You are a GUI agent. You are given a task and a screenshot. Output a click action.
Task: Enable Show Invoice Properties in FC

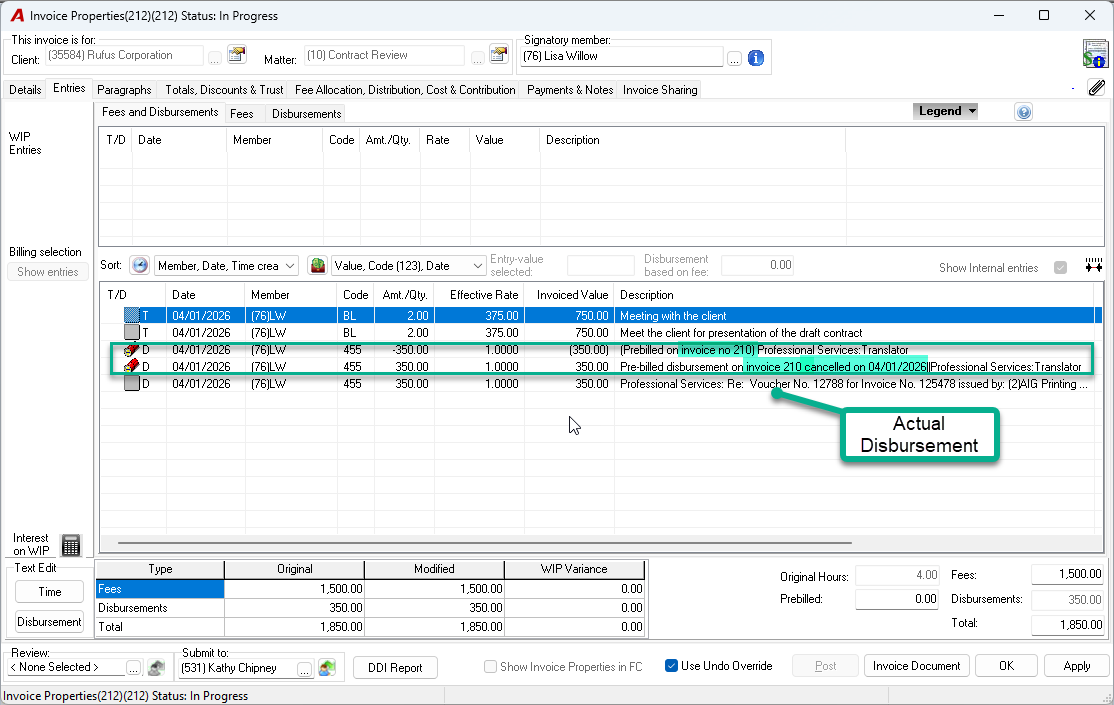(490, 667)
